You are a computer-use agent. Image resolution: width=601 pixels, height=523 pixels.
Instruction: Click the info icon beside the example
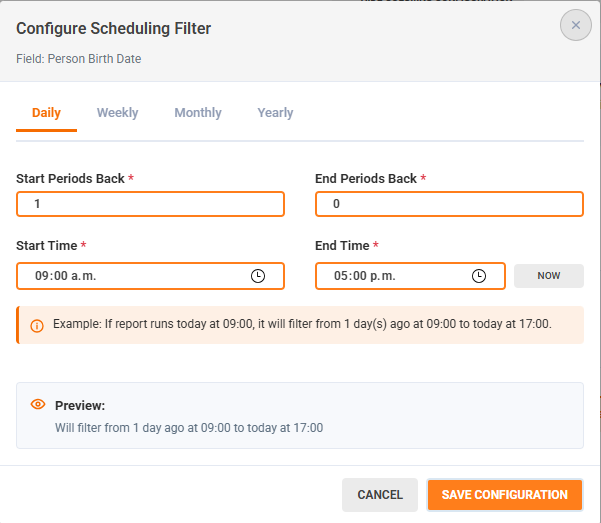tap(37, 325)
